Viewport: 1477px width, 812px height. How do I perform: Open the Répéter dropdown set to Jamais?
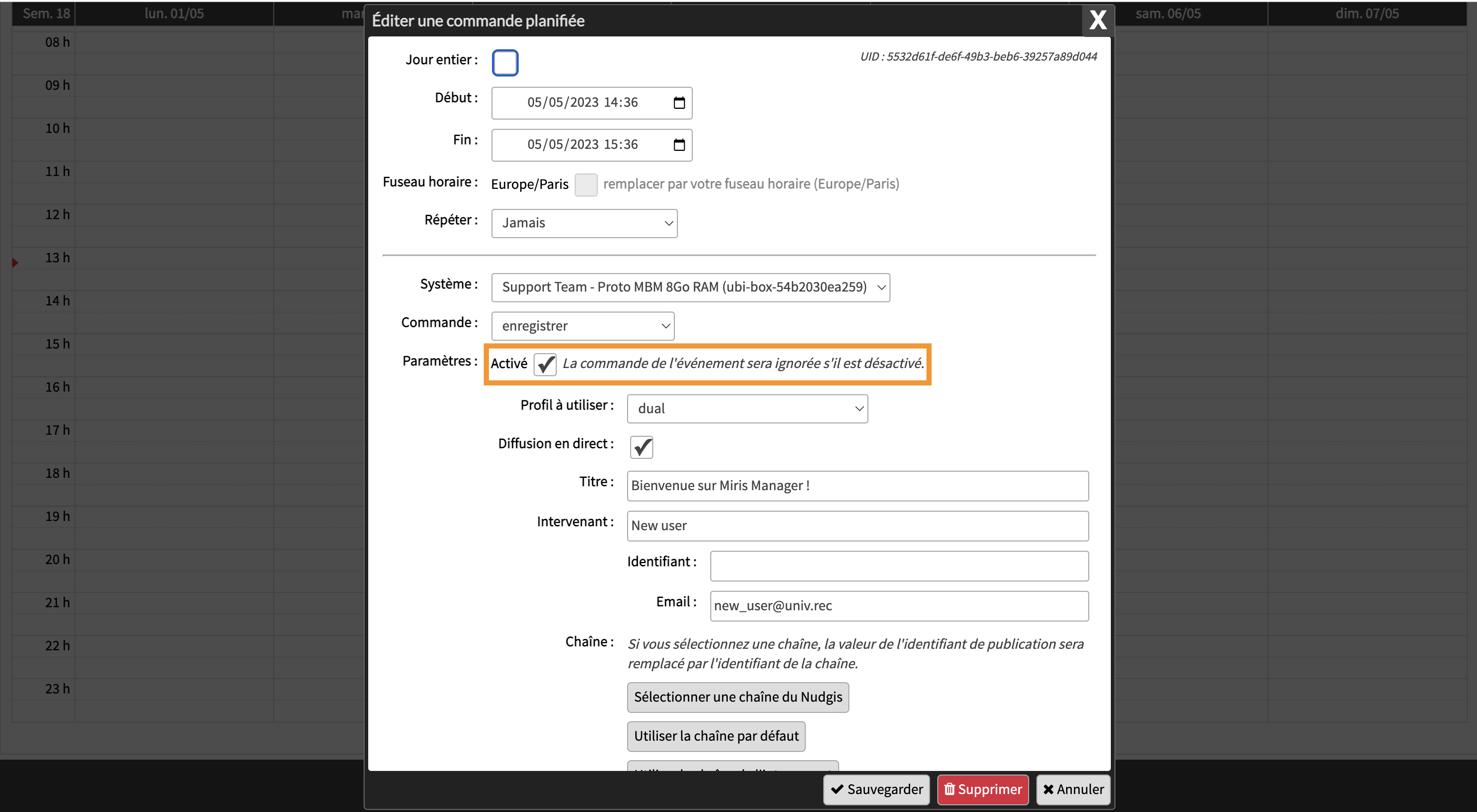tap(584, 223)
